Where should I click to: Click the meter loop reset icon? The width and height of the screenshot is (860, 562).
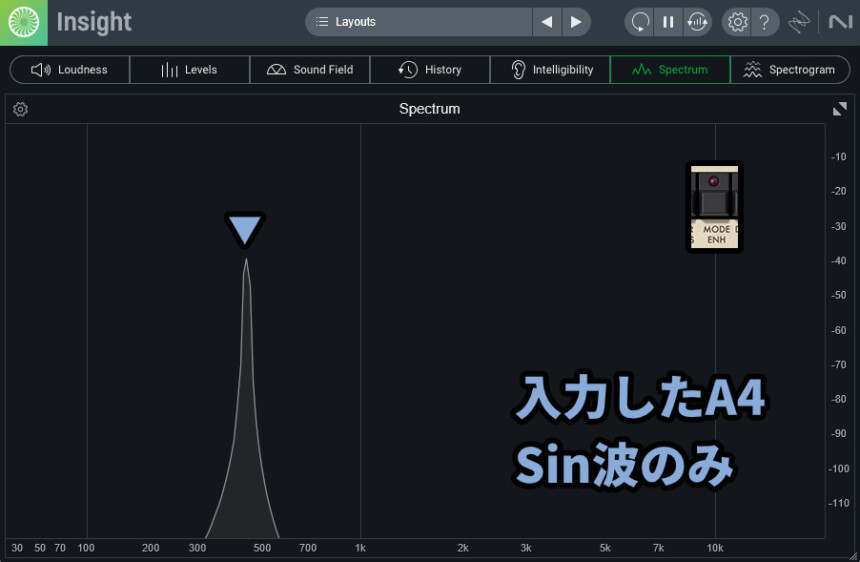697,22
